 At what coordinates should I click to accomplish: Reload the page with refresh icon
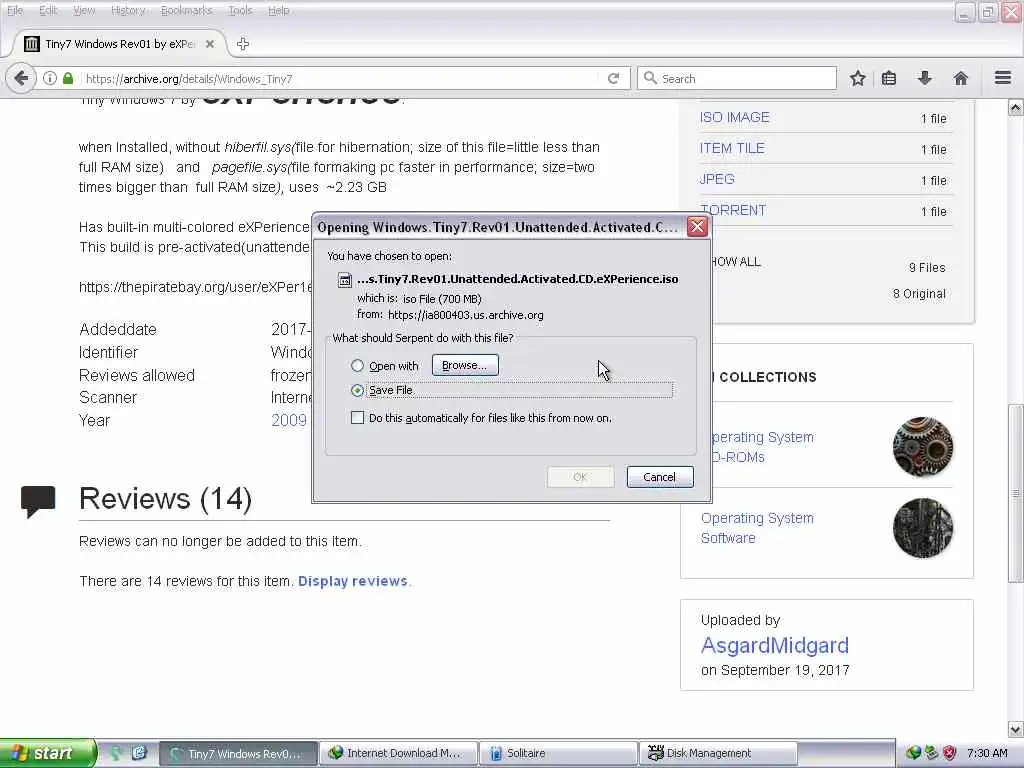tap(613, 78)
